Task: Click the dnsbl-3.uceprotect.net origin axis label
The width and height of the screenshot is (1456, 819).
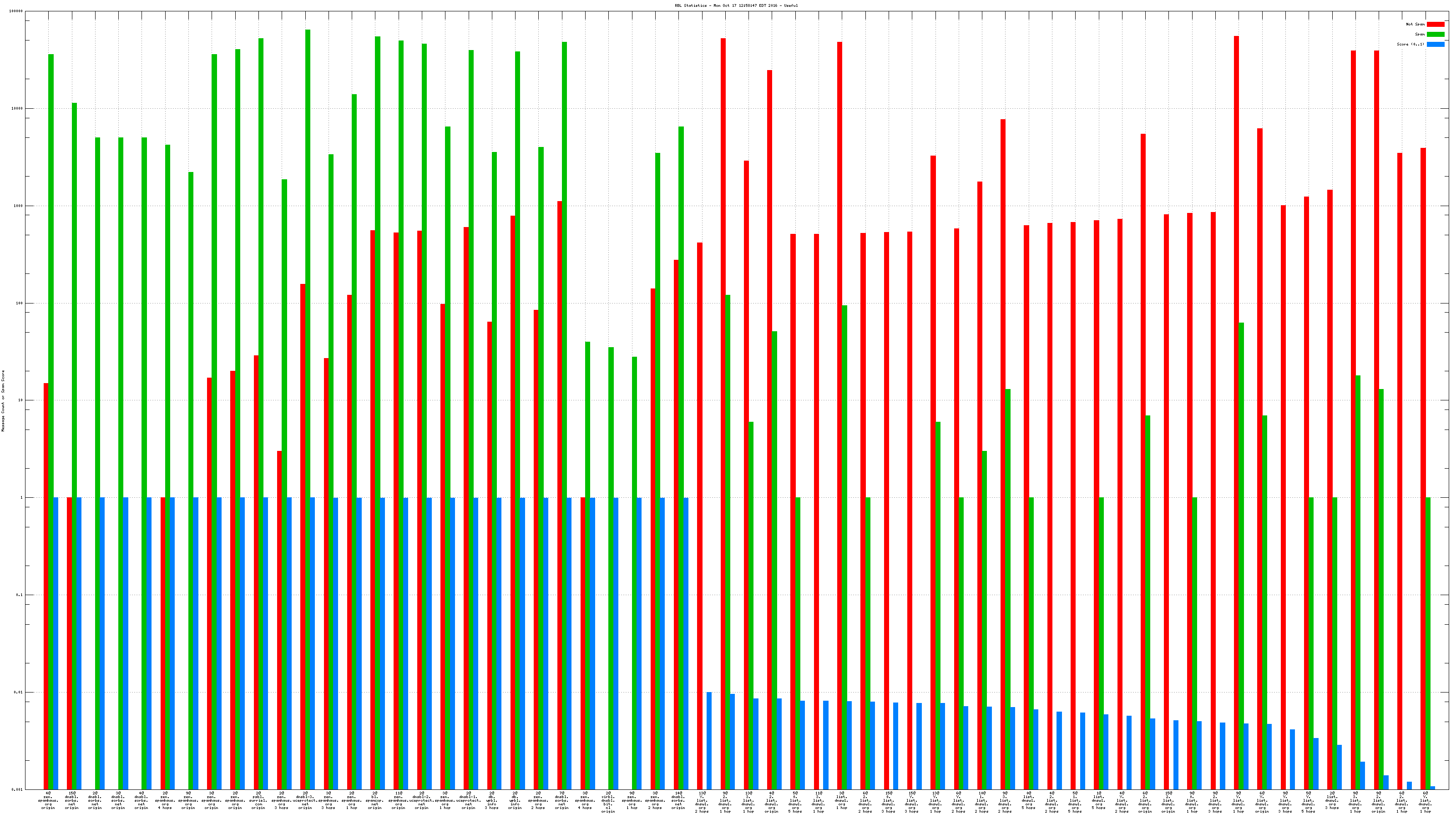Action: pyautogui.click(x=305, y=800)
